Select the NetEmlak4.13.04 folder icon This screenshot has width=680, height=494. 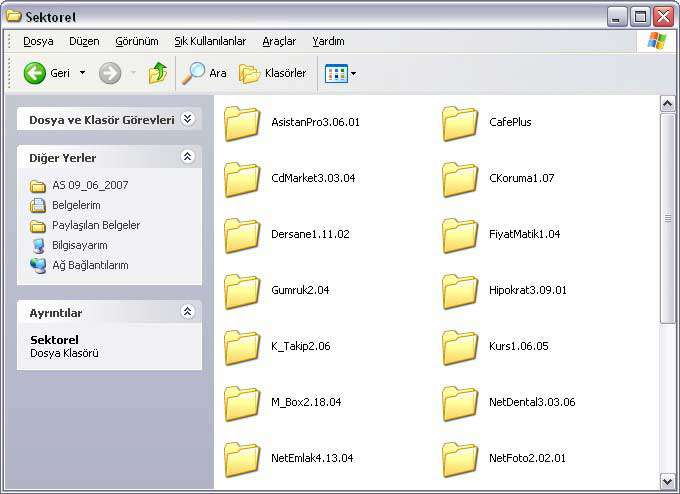click(242, 459)
